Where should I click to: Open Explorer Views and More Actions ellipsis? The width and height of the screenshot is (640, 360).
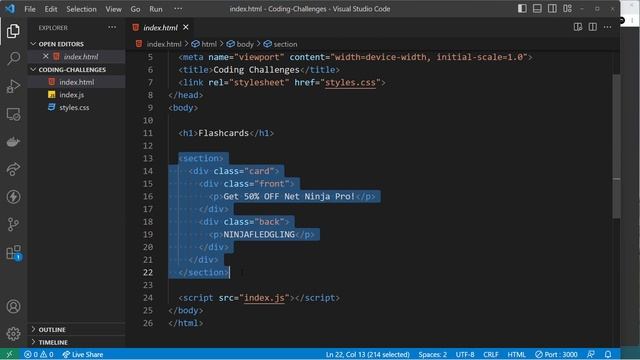(x=112, y=28)
